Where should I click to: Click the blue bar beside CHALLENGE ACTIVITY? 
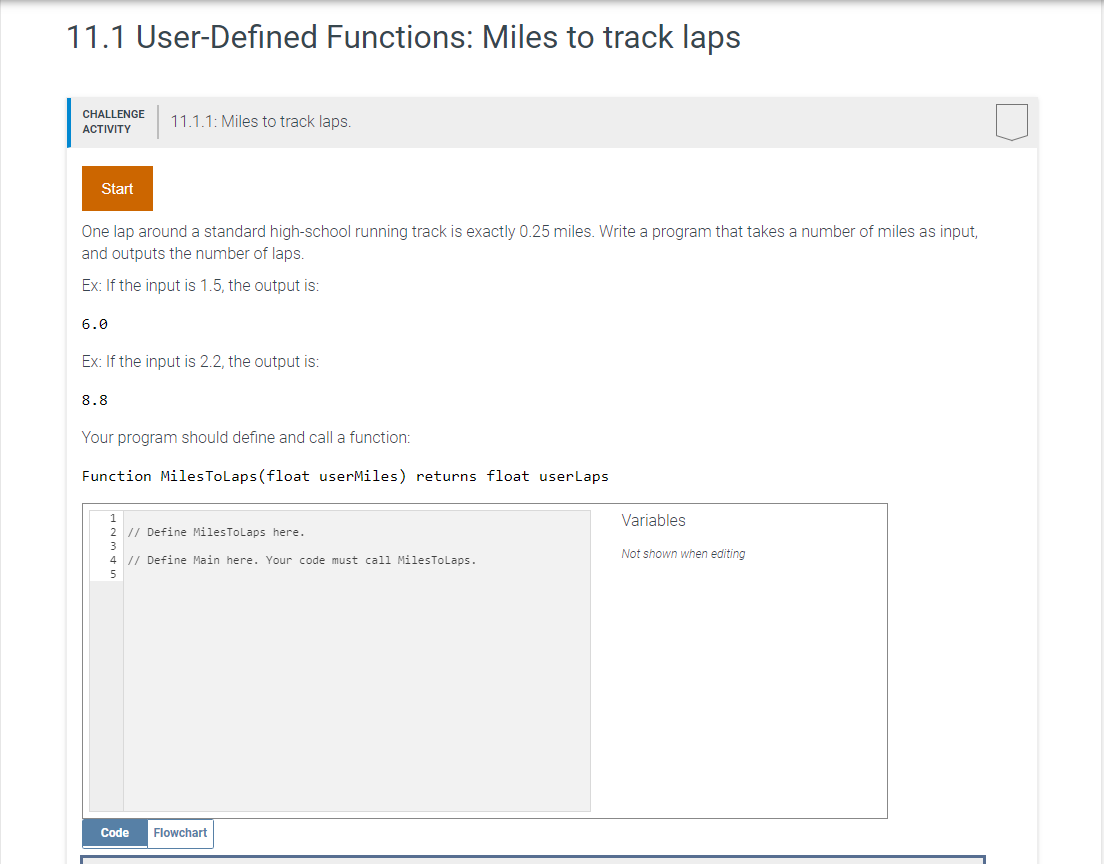coord(69,121)
